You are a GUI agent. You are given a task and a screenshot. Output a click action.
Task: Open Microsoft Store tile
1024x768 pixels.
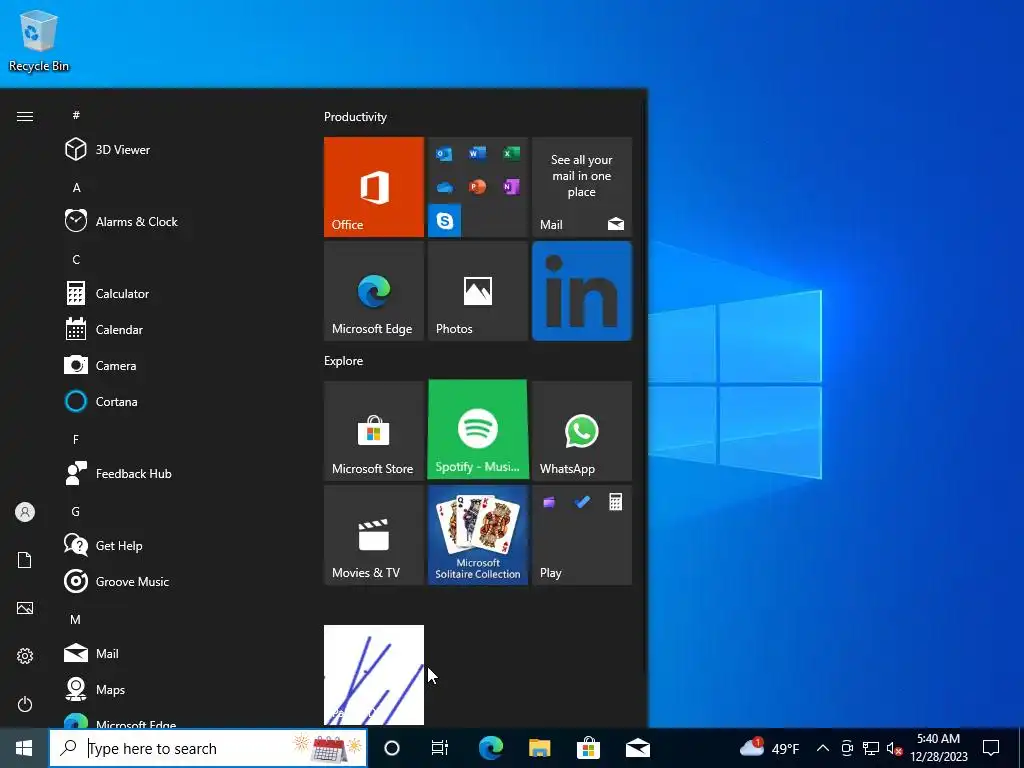coord(374,431)
